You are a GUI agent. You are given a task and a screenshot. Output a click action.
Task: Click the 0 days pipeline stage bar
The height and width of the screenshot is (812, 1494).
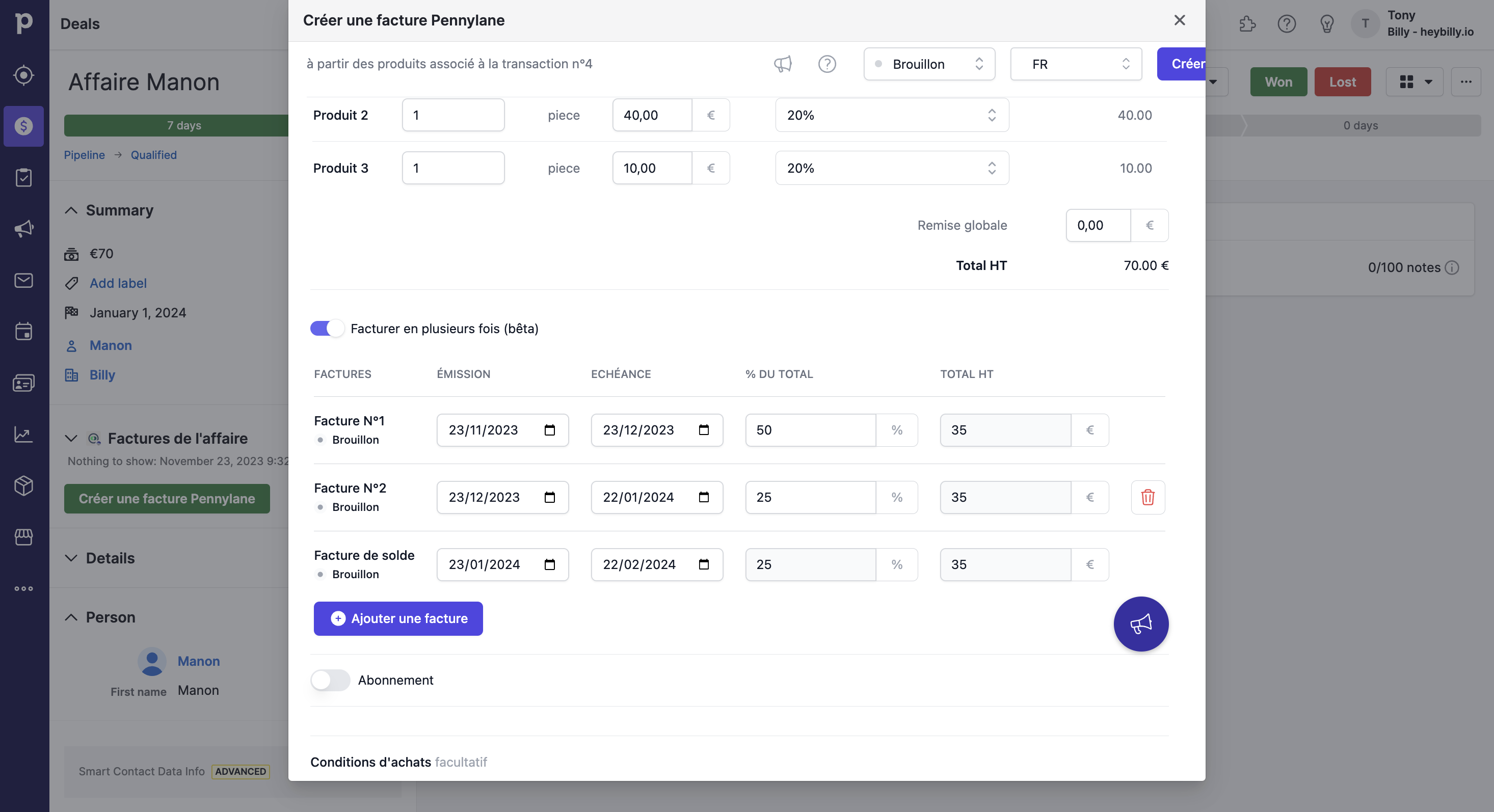1360,125
